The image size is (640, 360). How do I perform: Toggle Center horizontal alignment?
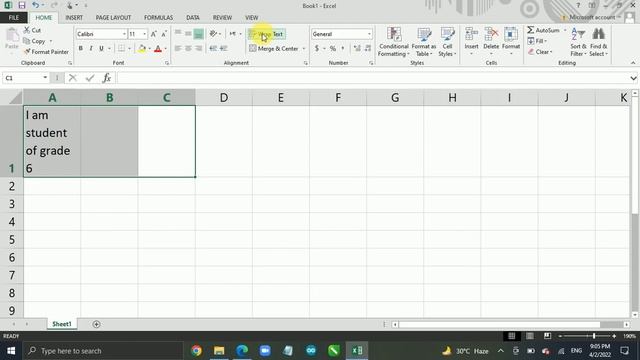coord(188,48)
